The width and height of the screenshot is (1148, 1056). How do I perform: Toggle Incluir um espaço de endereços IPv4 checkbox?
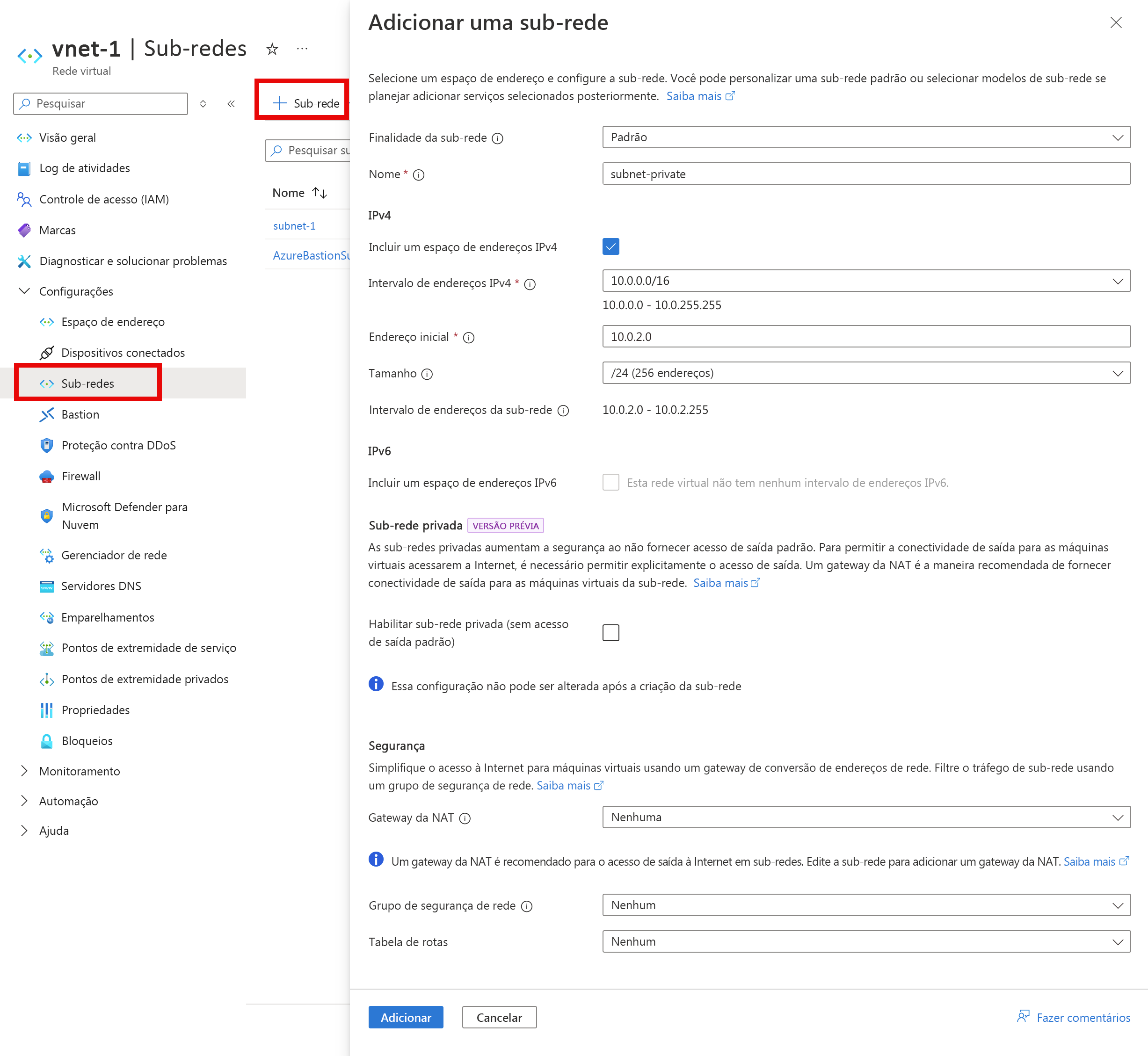tap(611, 246)
